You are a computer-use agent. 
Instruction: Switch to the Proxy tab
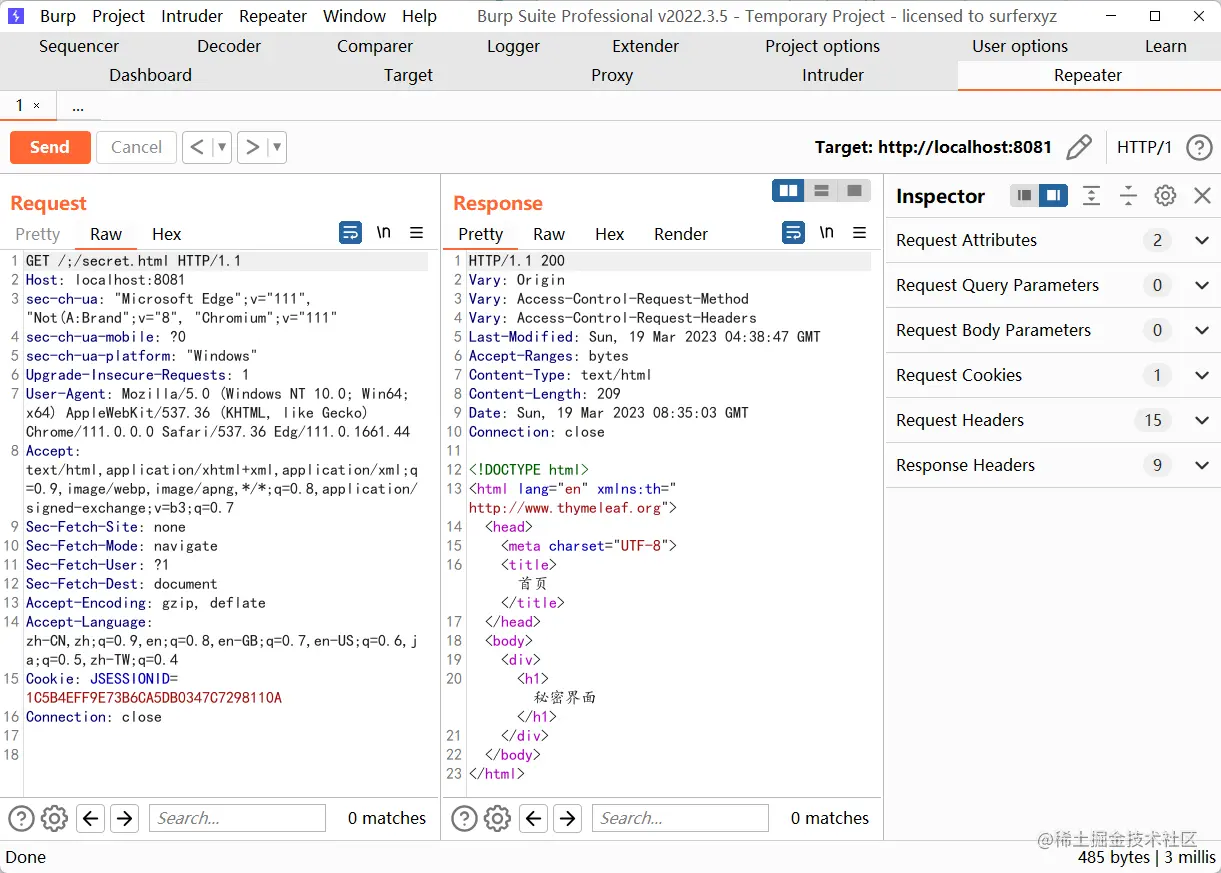[x=612, y=75]
